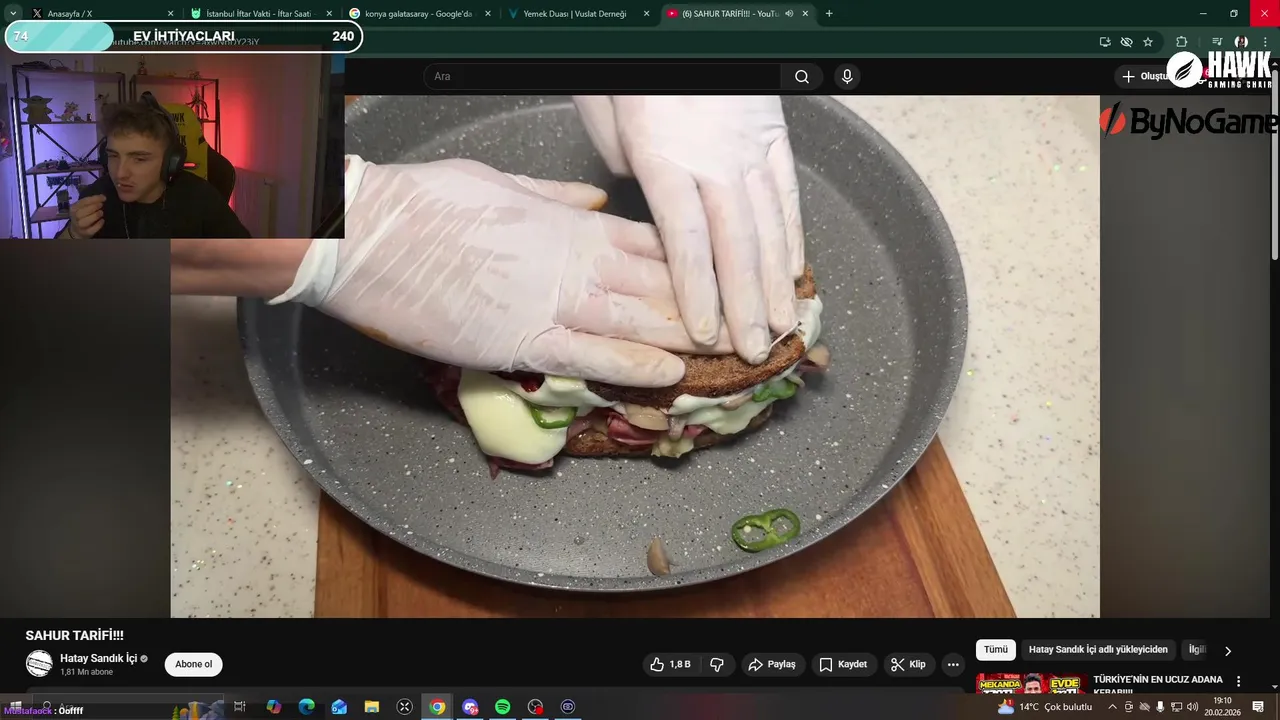
Task: Like the video with thumbs-up 1,8 B
Action: (671, 664)
